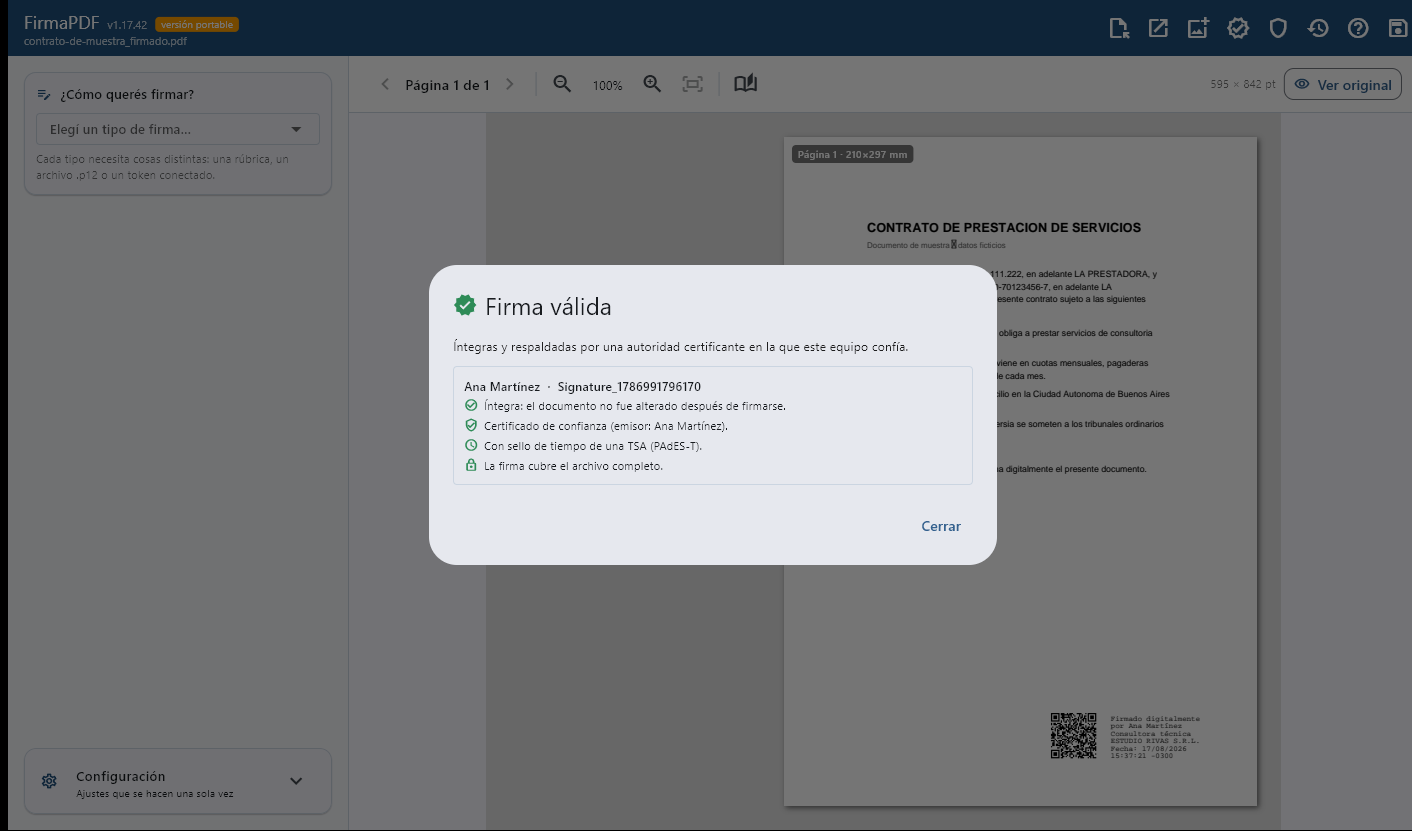
Task: Click the Cerrar button in the dialog
Action: click(940, 526)
